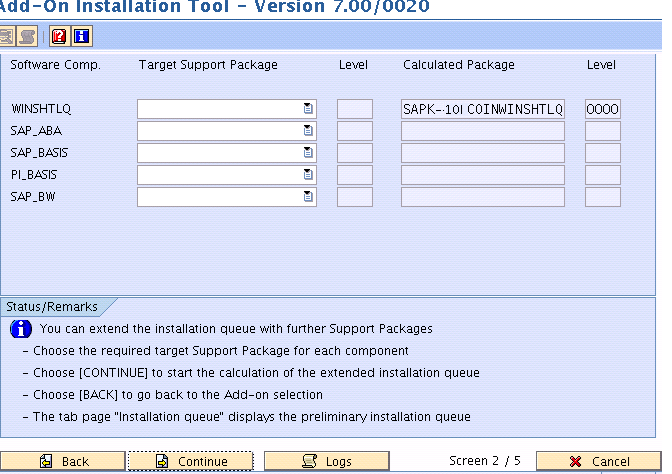This screenshot has width=672, height=474.
Task: Click the first toolbar icon left of the scroll
Action: [x=7, y=36]
